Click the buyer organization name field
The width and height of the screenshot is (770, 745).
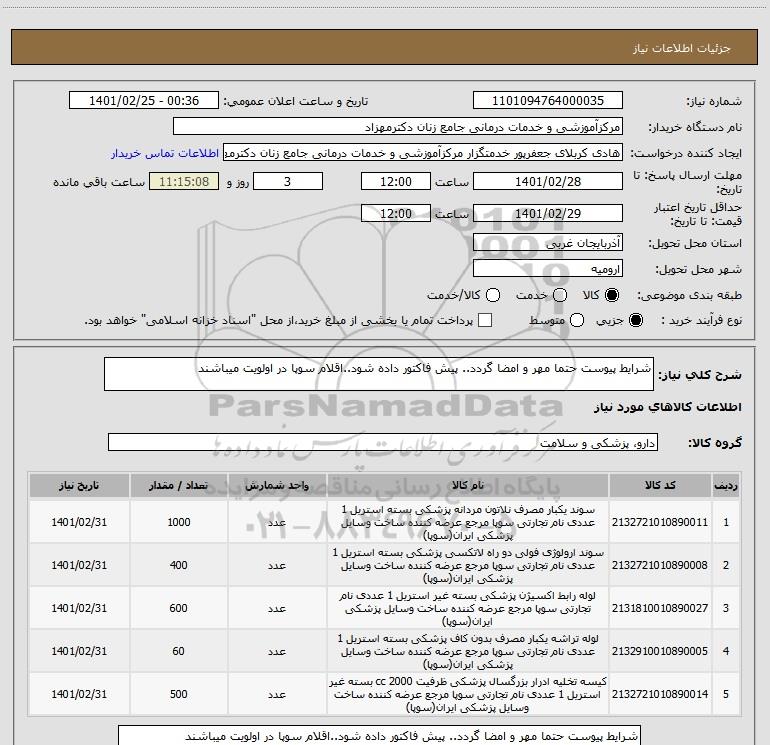[x=398, y=127]
